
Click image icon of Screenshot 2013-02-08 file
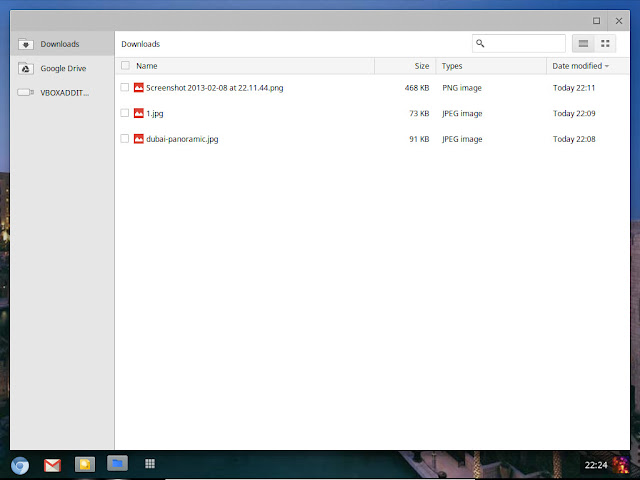click(x=139, y=87)
